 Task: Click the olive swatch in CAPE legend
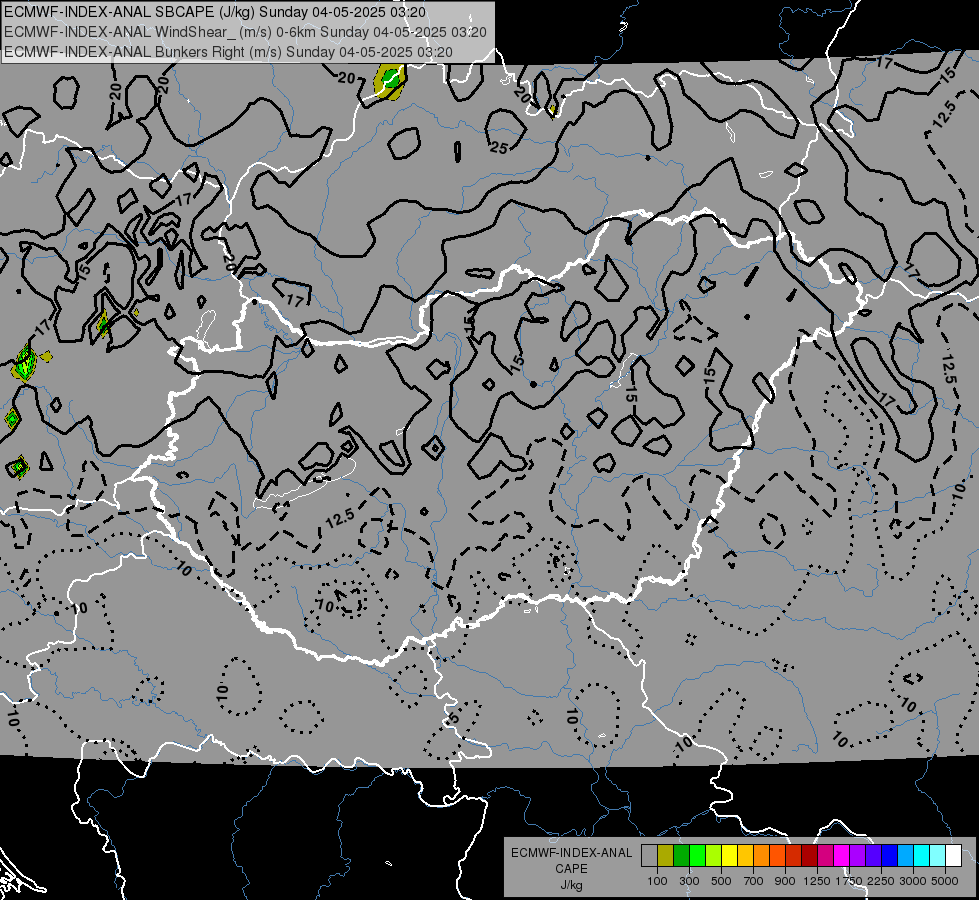point(665,856)
